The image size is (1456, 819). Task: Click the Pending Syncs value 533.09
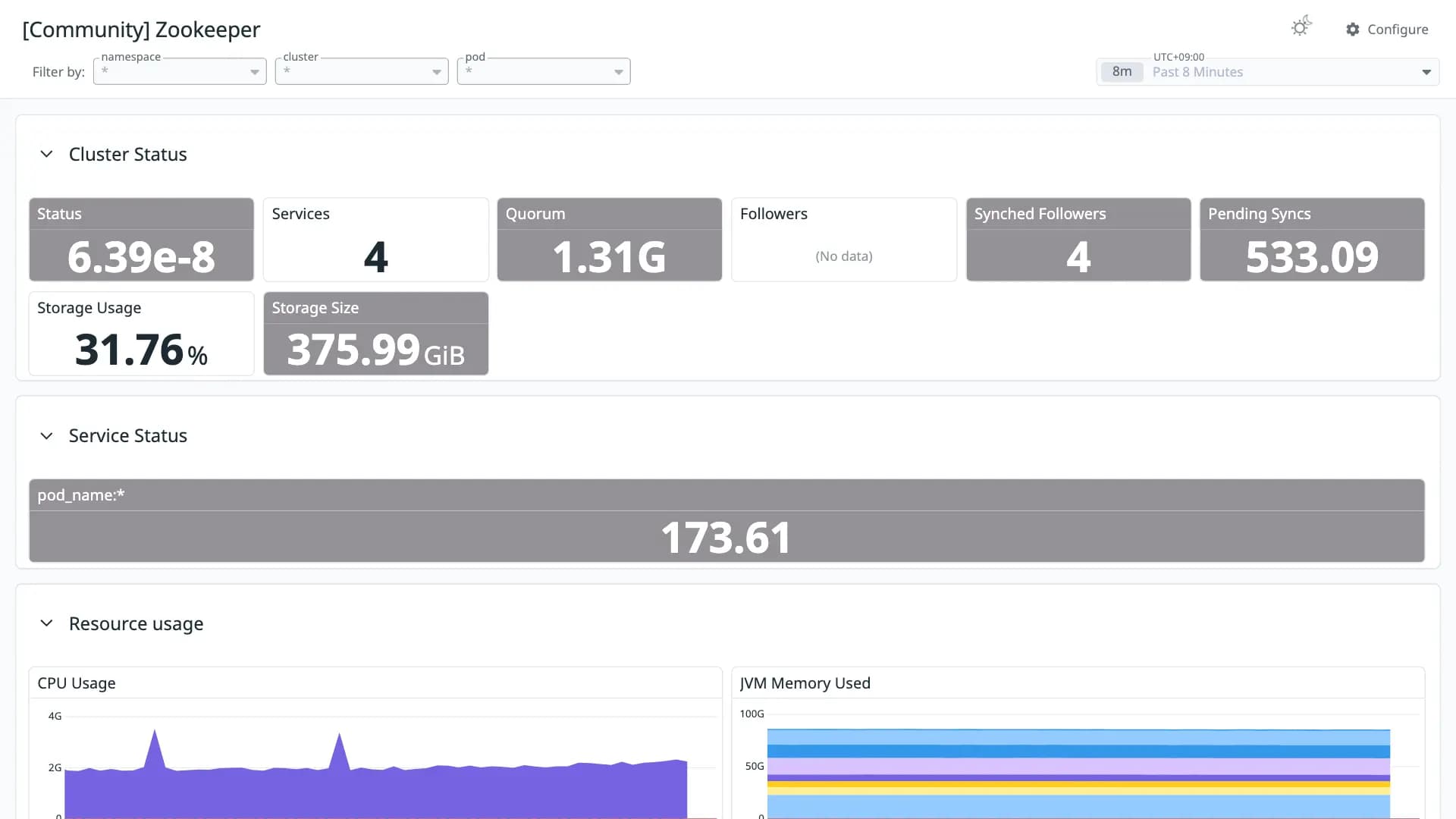click(x=1312, y=256)
